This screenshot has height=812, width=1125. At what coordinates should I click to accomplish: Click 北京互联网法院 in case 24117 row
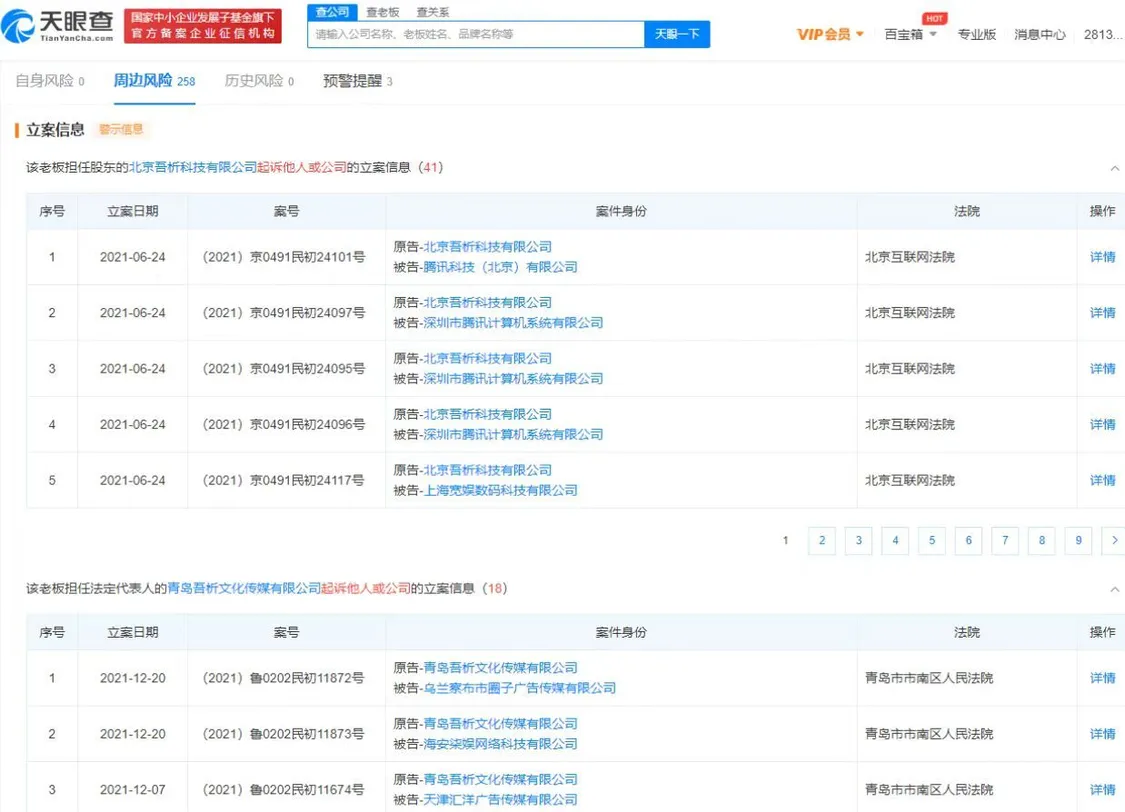(910, 481)
